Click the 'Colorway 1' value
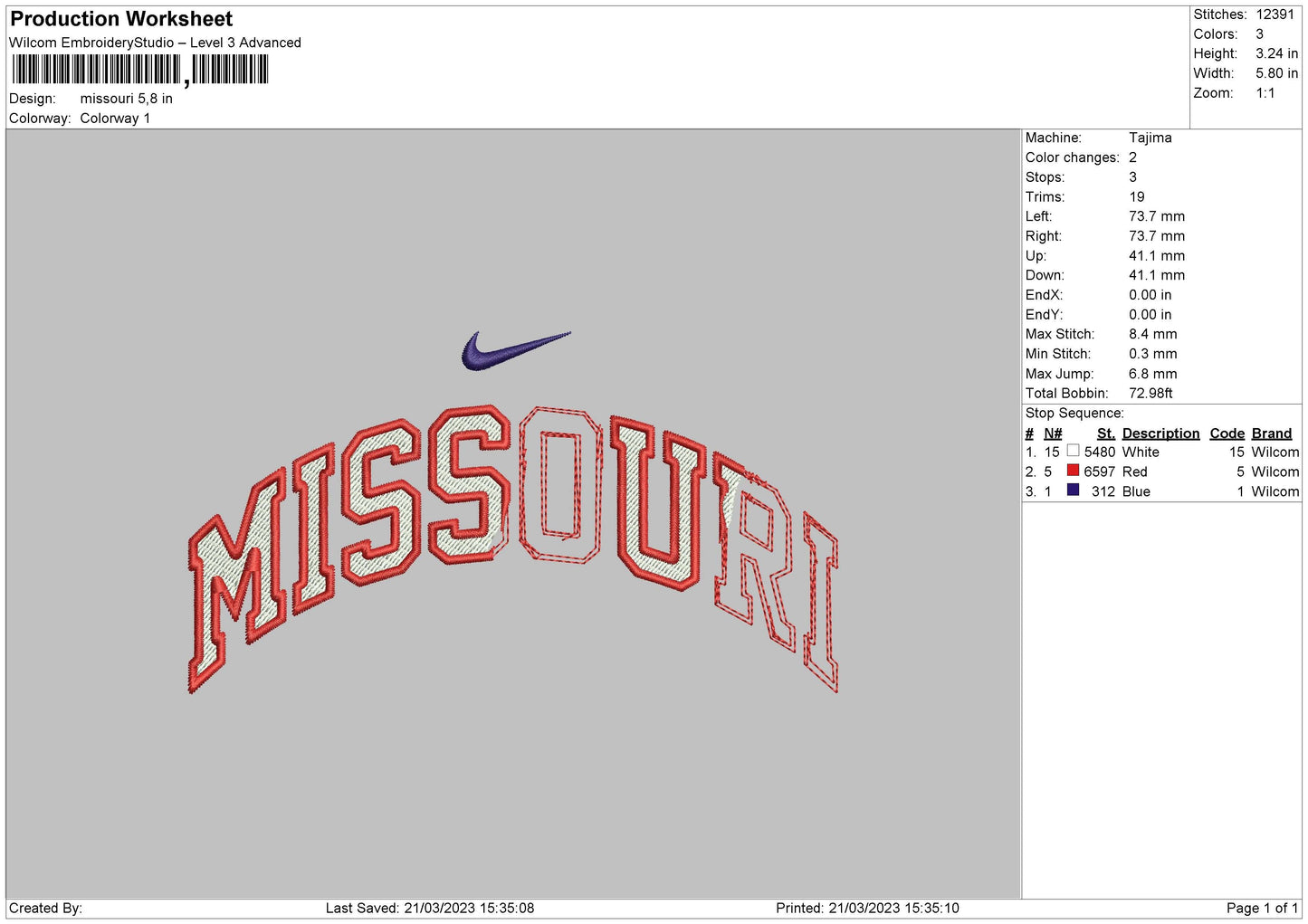Screen dimensions: 1308x924 pos(115,119)
